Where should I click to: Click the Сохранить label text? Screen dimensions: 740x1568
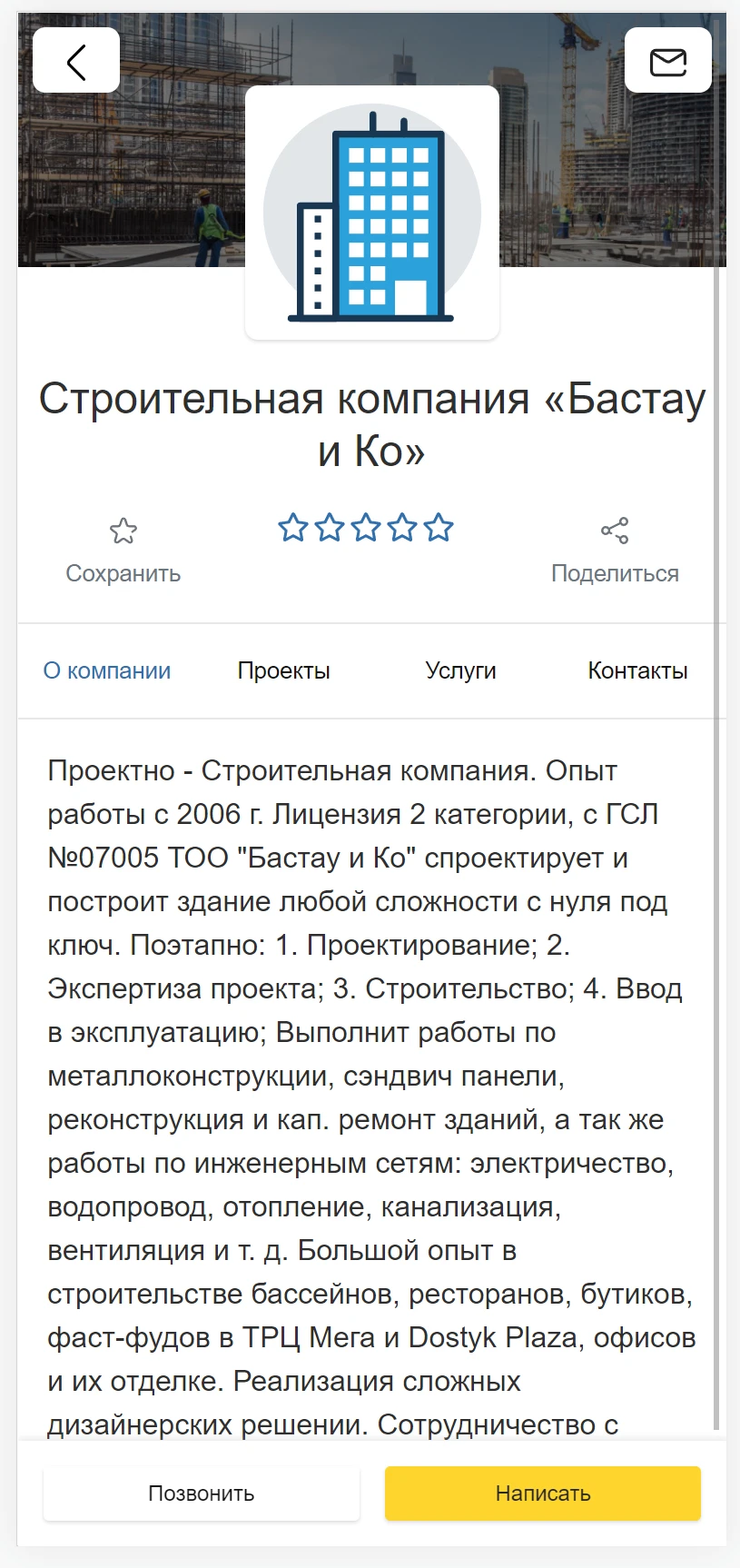pyautogui.click(x=123, y=573)
